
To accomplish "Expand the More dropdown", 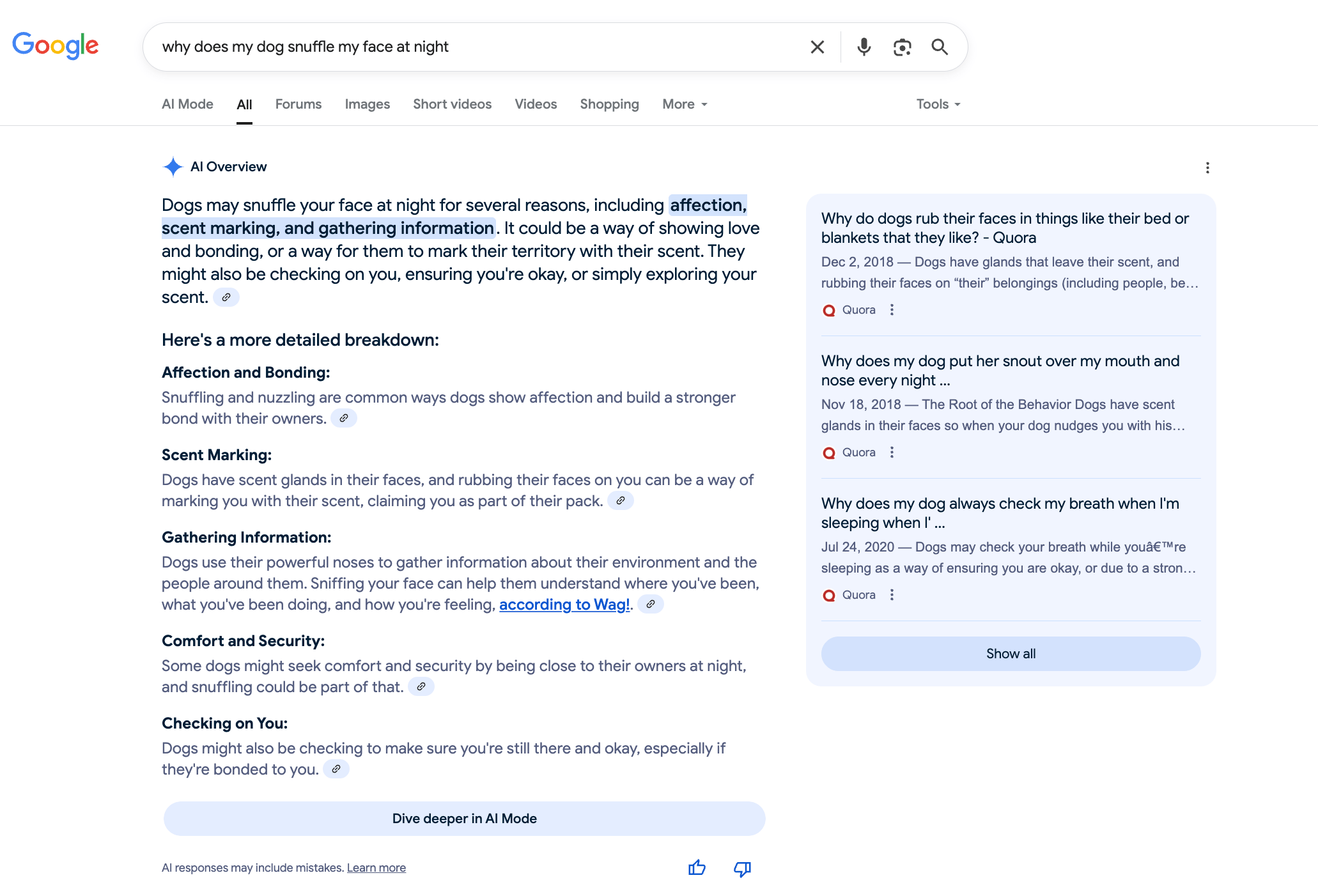I will point(685,104).
